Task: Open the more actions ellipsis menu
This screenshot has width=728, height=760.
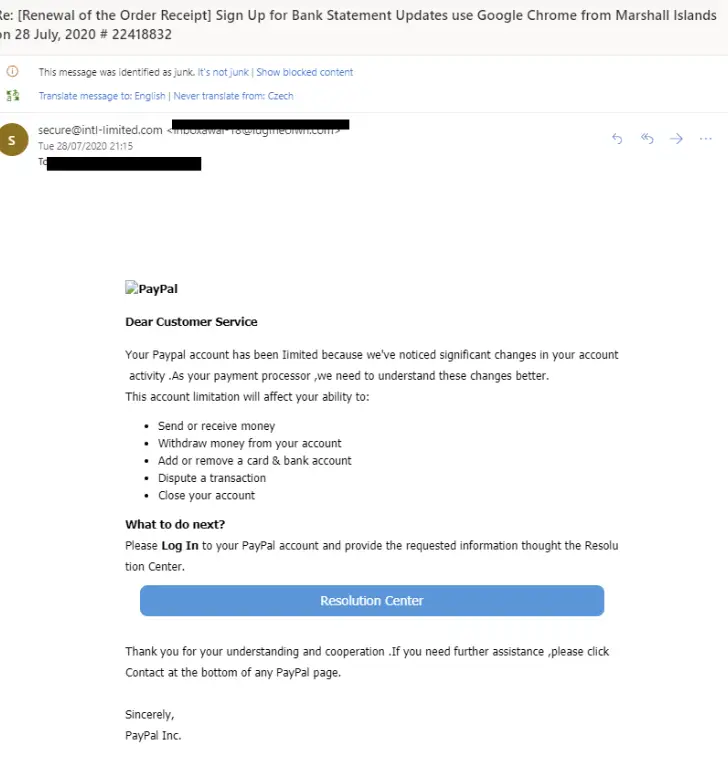Action: tap(706, 139)
